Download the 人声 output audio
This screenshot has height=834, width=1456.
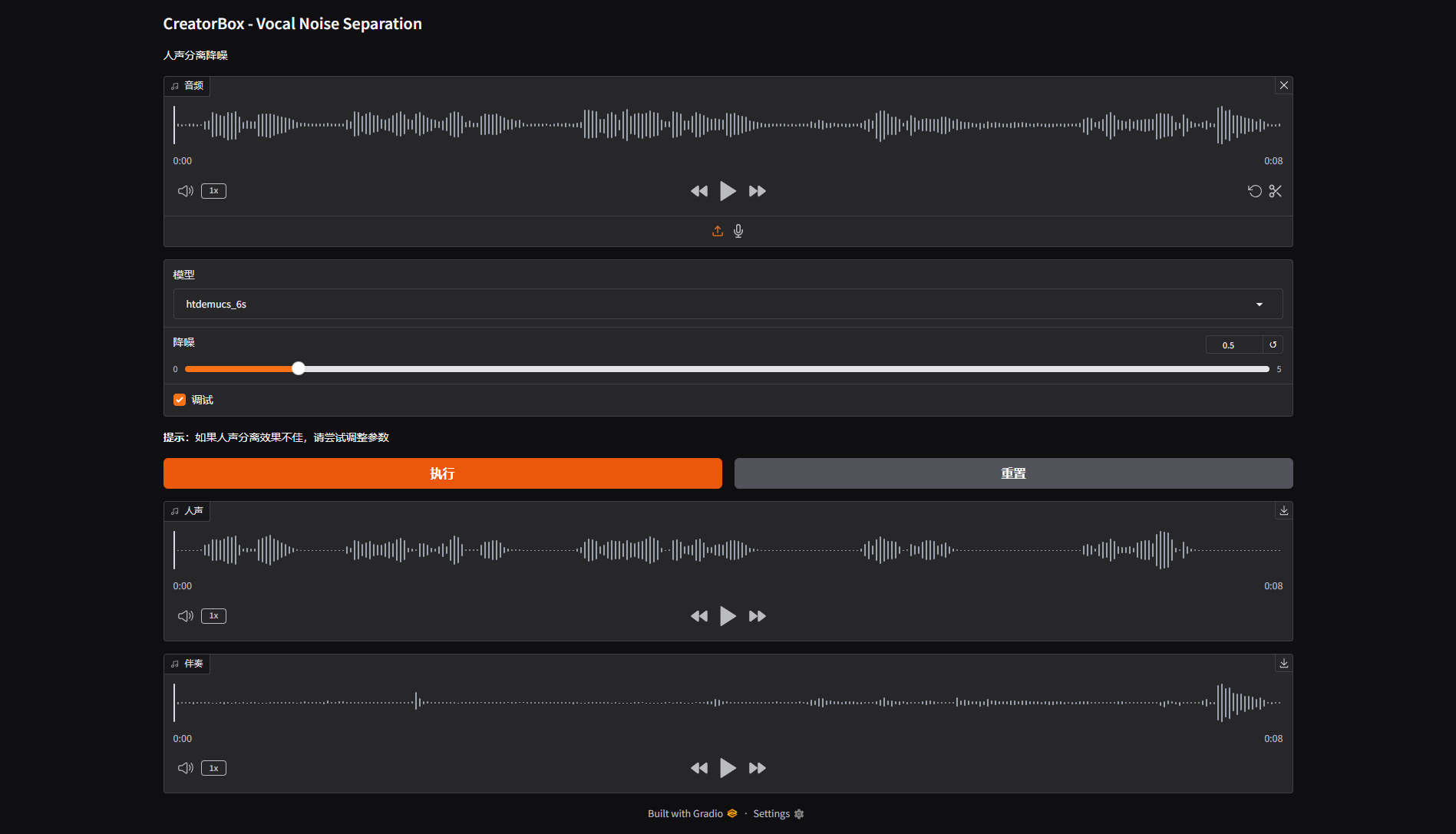[1284, 511]
